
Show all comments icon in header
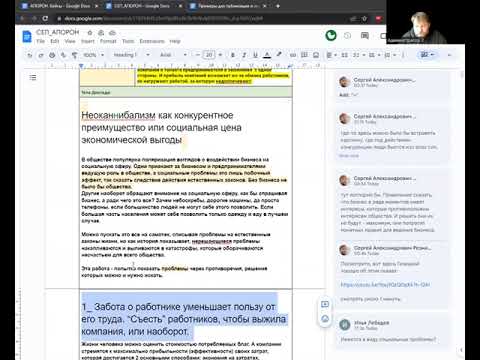[x=365, y=35]
